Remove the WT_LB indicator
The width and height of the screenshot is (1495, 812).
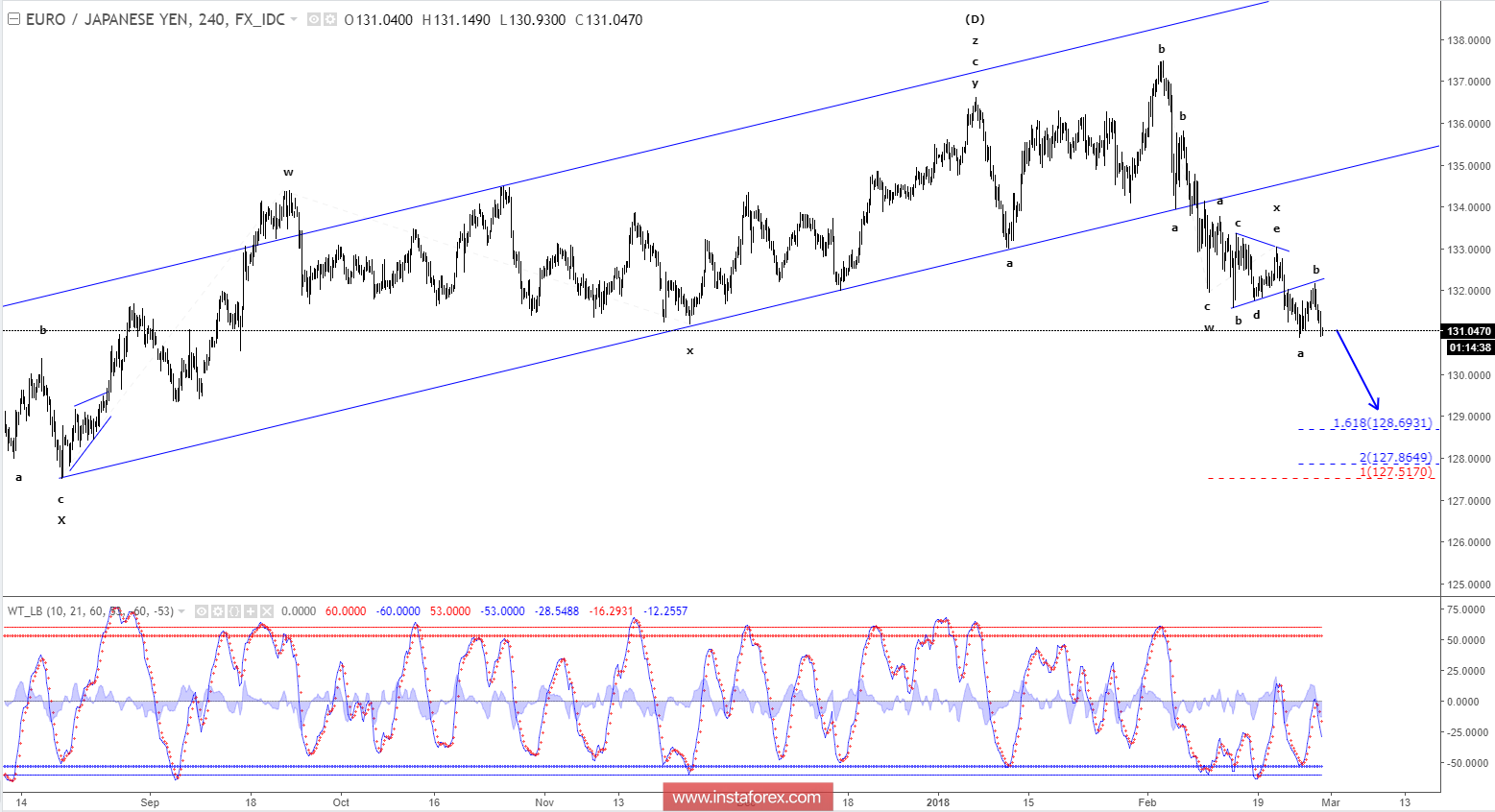[269, 610]
